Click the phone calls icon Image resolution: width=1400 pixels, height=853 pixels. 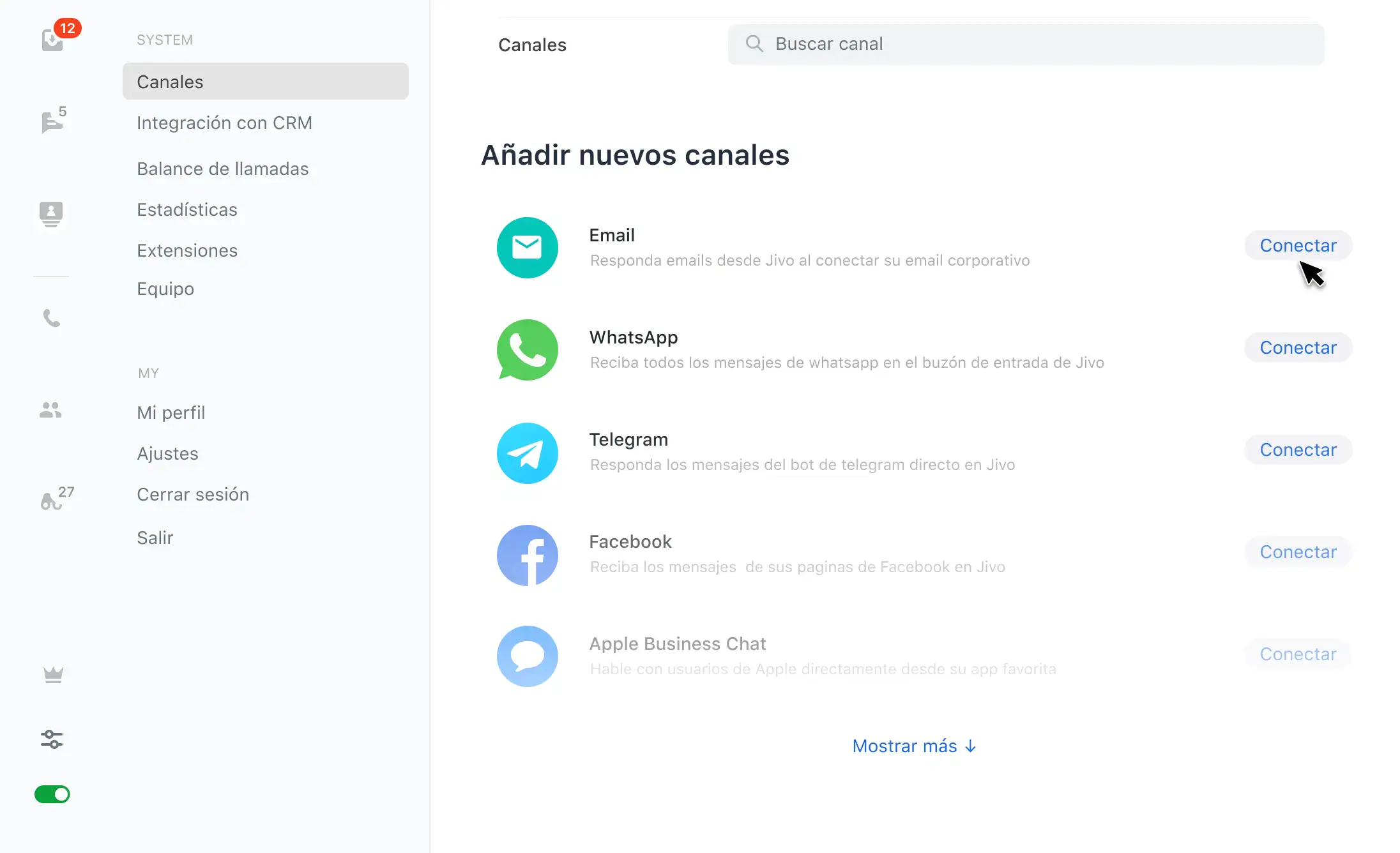(x=51, y=317)
